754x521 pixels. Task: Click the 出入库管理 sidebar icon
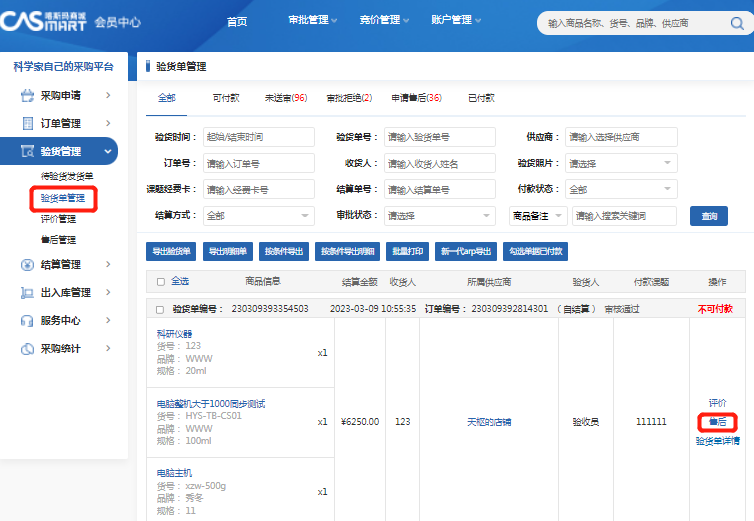tap(28, 293)
